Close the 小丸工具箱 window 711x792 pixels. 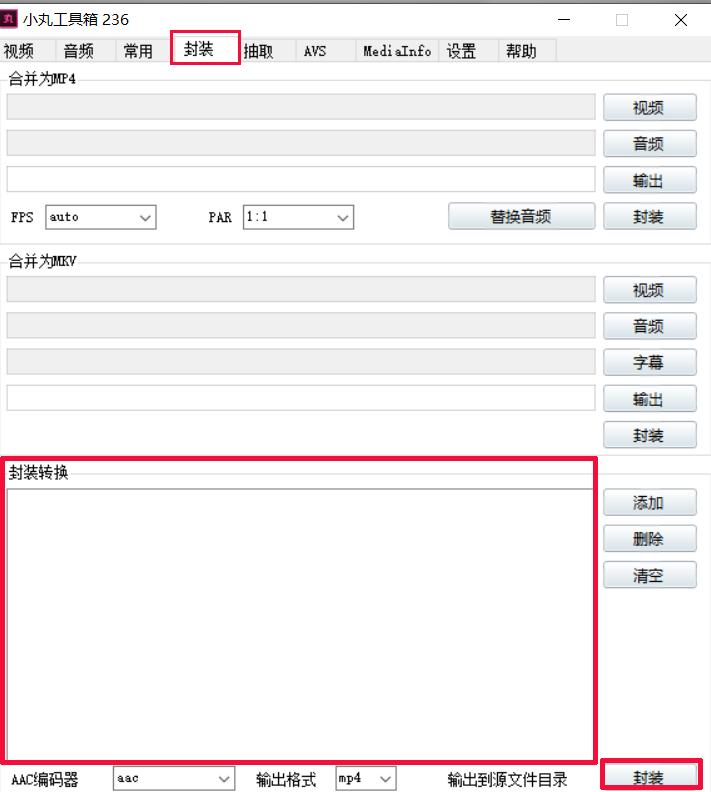(681, 20)
